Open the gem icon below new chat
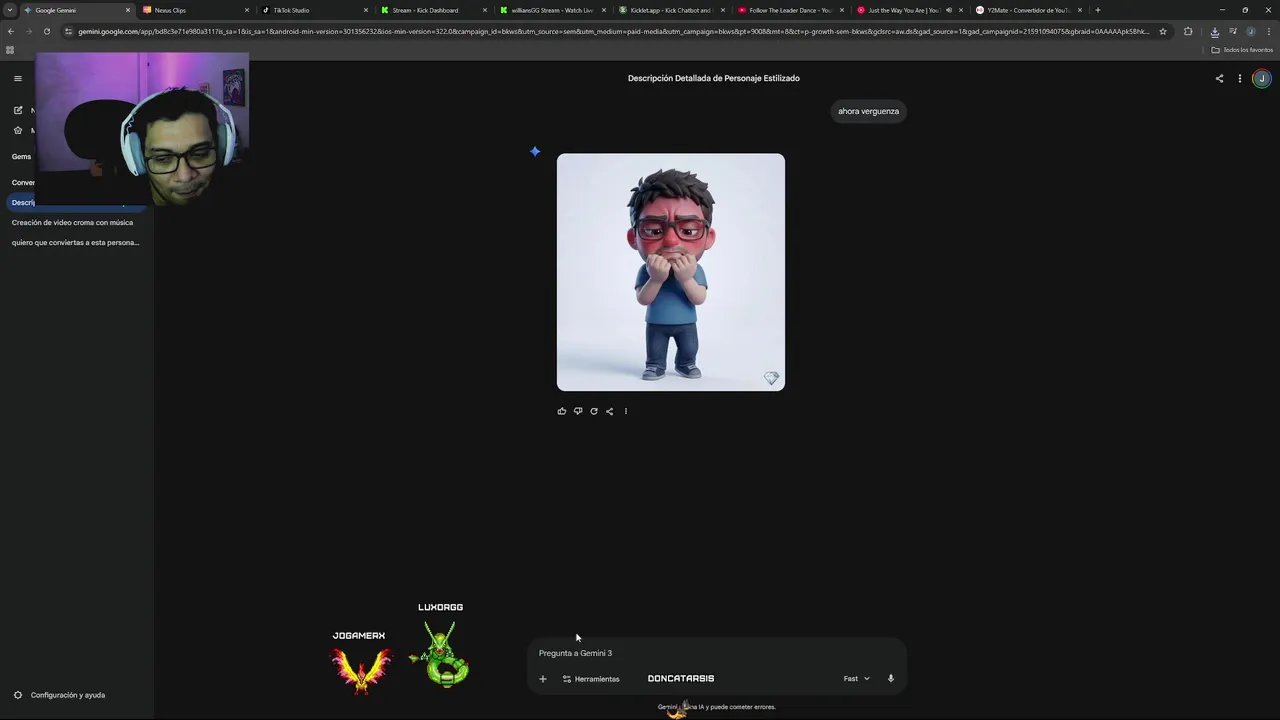1280x720 pixels. coord(18,130)
